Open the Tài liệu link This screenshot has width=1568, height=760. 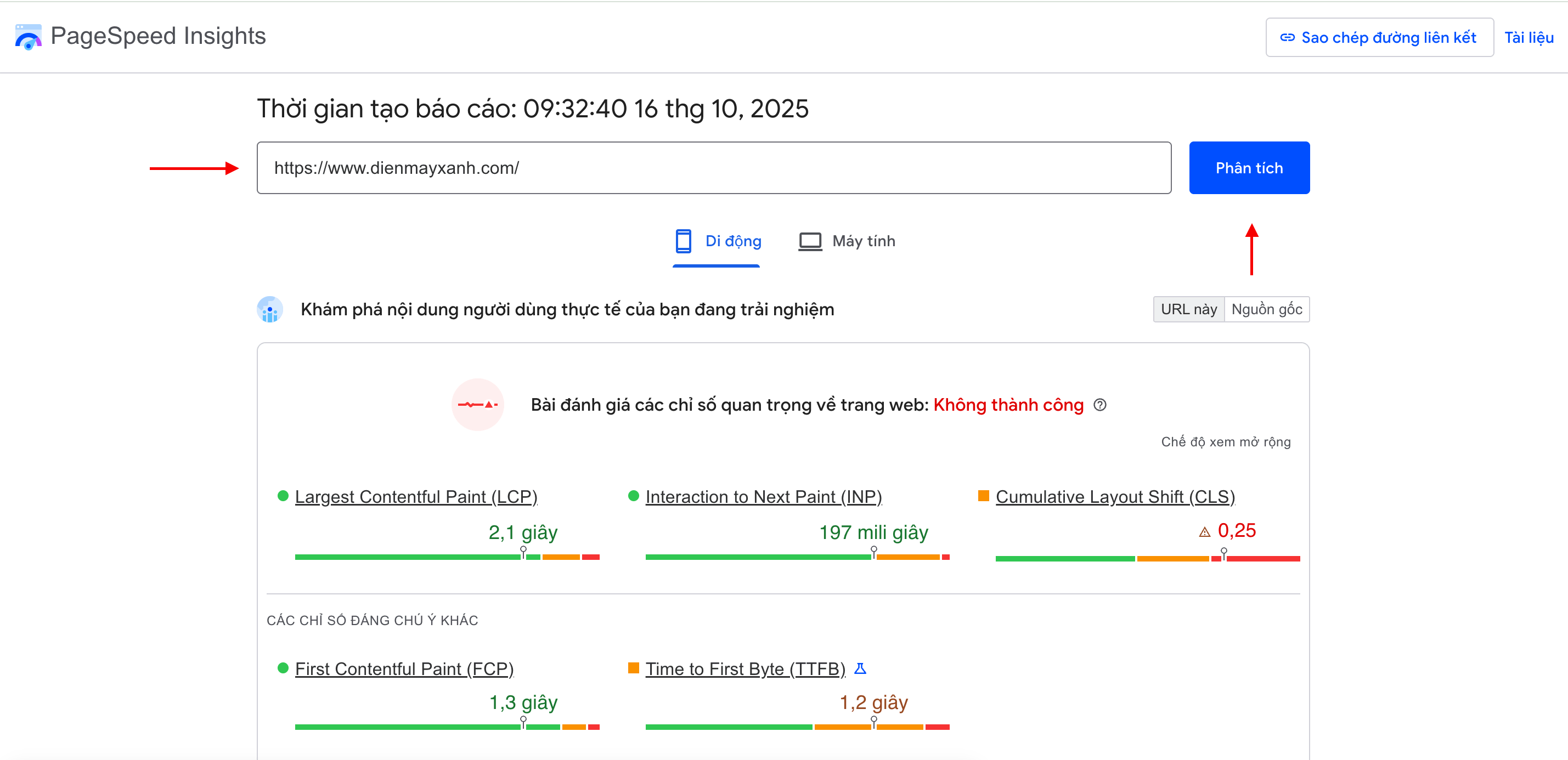(x=1528, y=38)
